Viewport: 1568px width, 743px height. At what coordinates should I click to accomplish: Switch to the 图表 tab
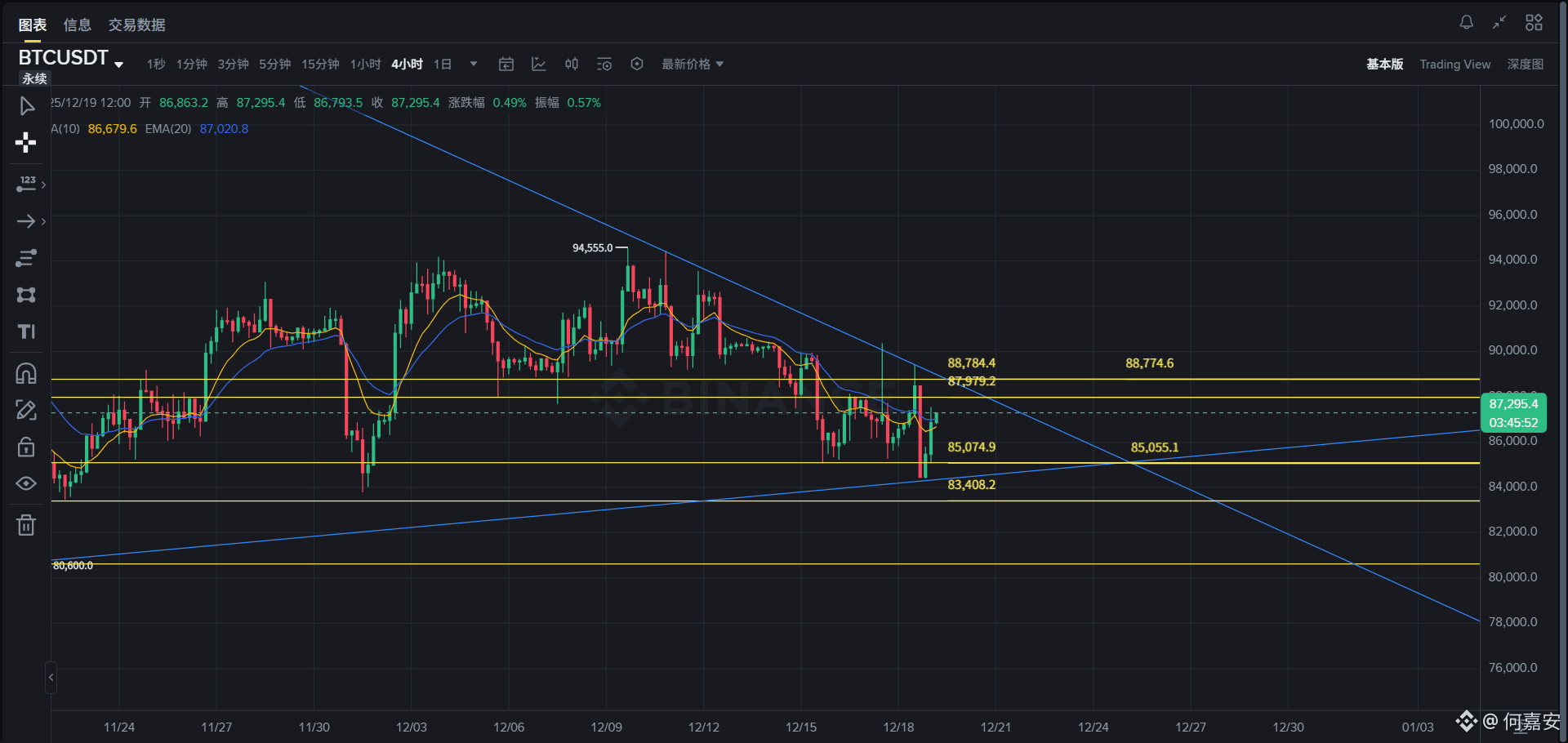pos(33,25)
